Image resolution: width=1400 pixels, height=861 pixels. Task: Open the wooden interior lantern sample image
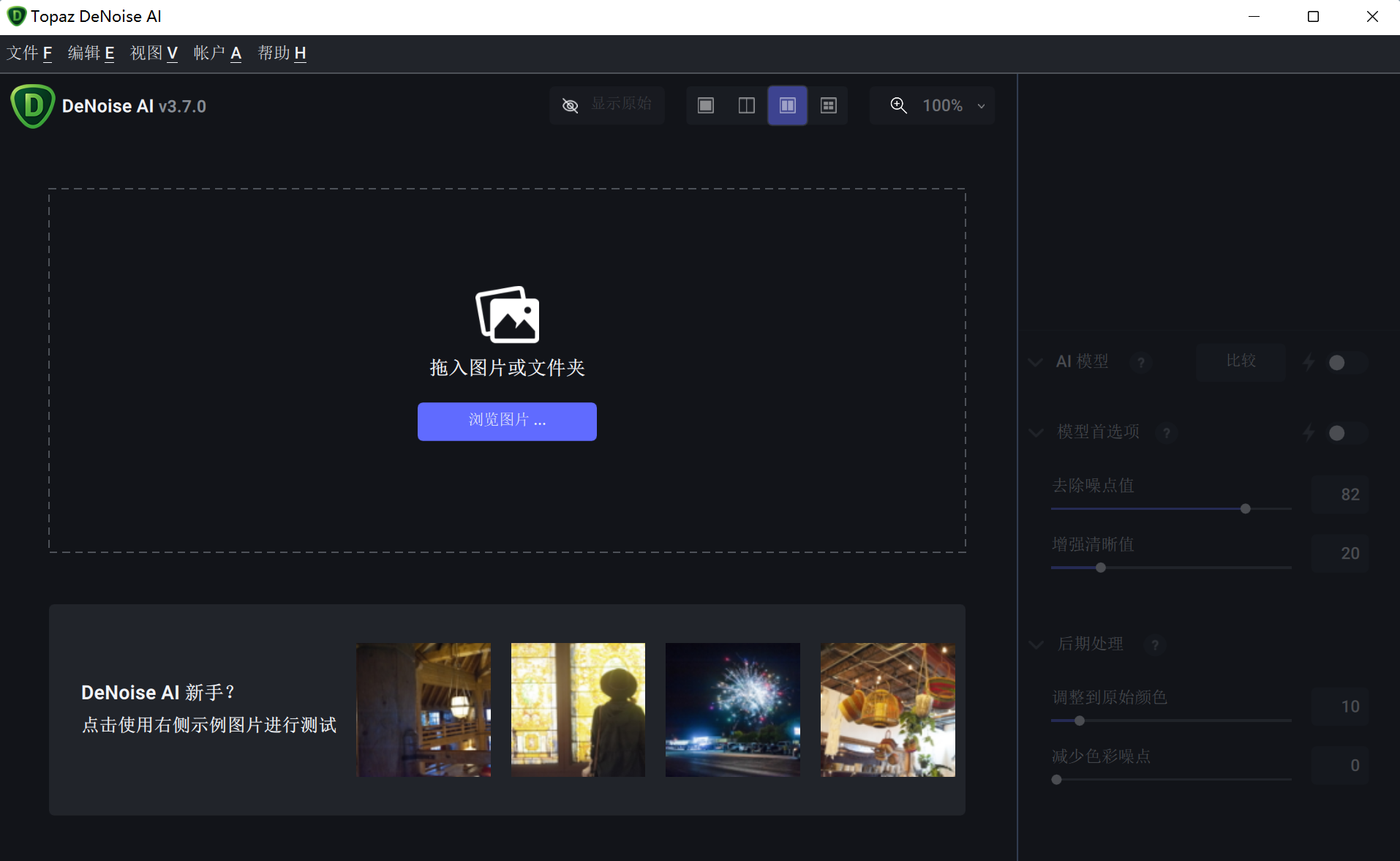coord(424,710)
